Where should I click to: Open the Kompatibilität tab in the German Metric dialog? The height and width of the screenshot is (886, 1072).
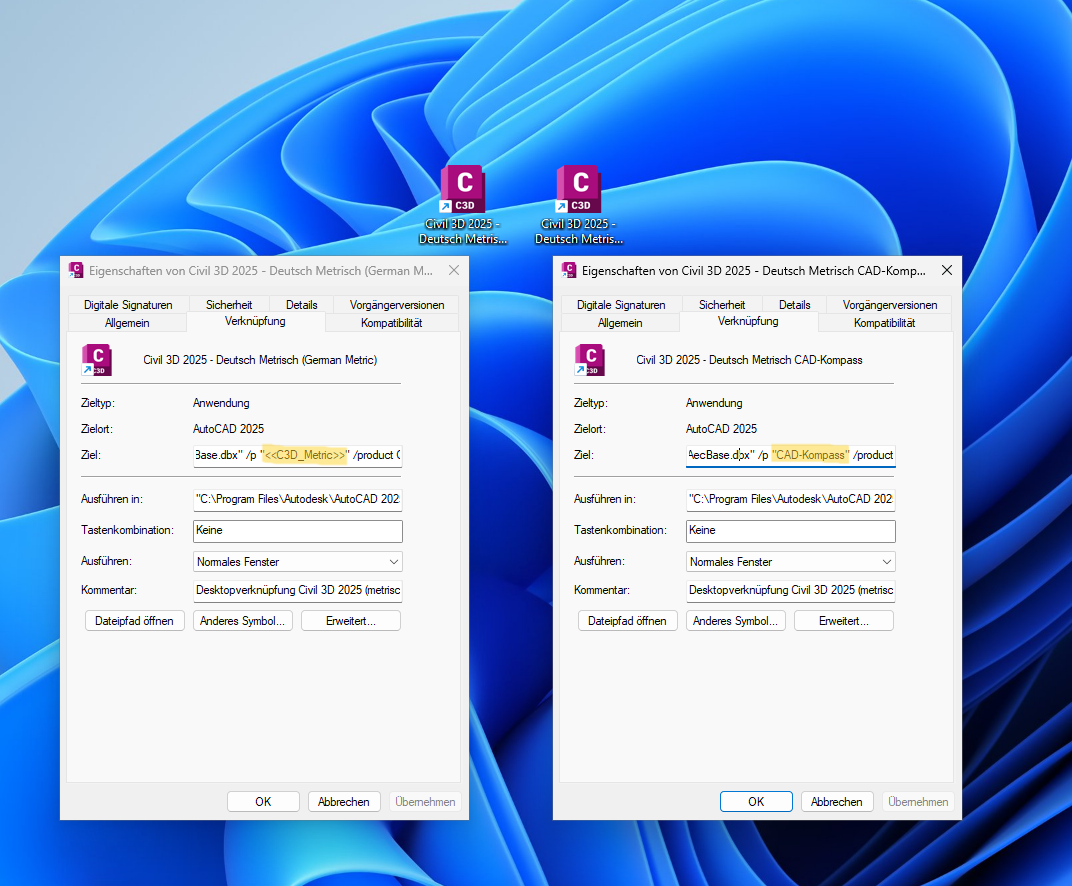392,323
